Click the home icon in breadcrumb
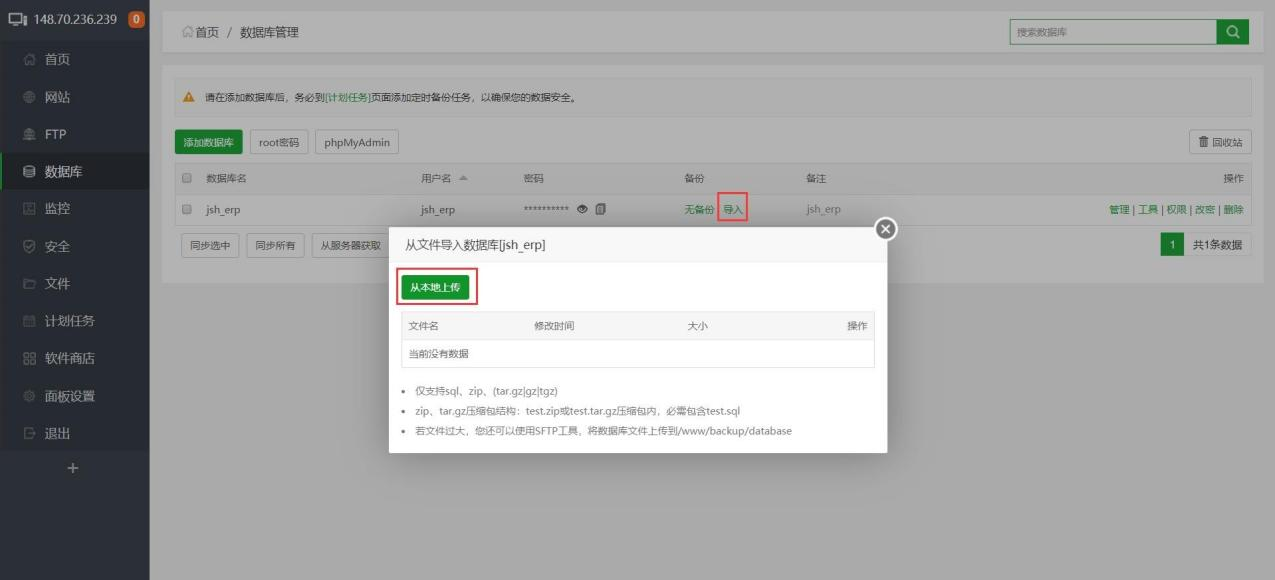Image resolution: width=1275 pixels, height=580 pixels. 187,33
